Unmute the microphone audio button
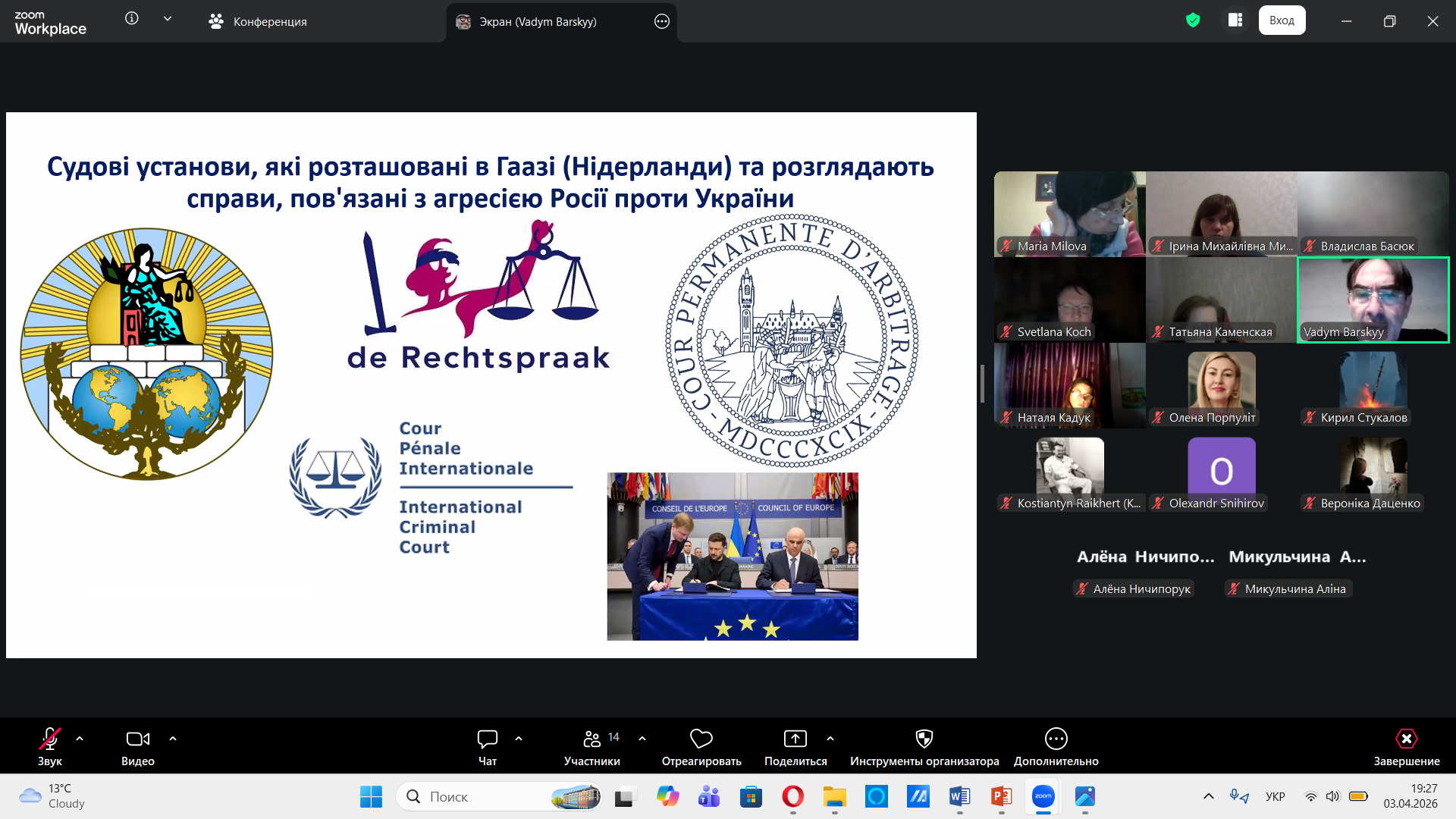Image resolution: width=1456 pixels, height=819 pixels. coord(50,747)
